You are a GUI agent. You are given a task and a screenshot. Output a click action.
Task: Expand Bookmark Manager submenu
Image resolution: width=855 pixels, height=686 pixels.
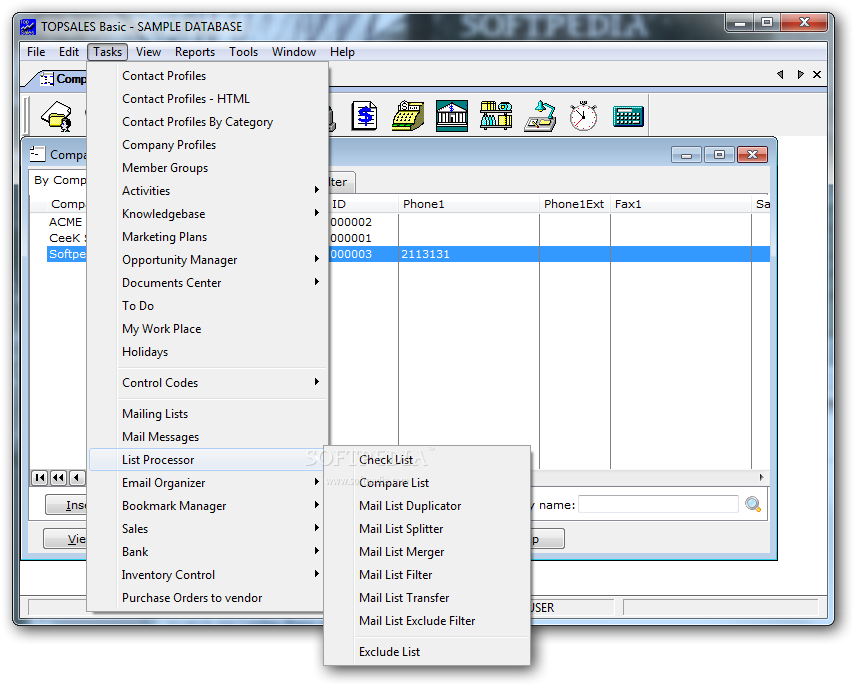[208, 506]
